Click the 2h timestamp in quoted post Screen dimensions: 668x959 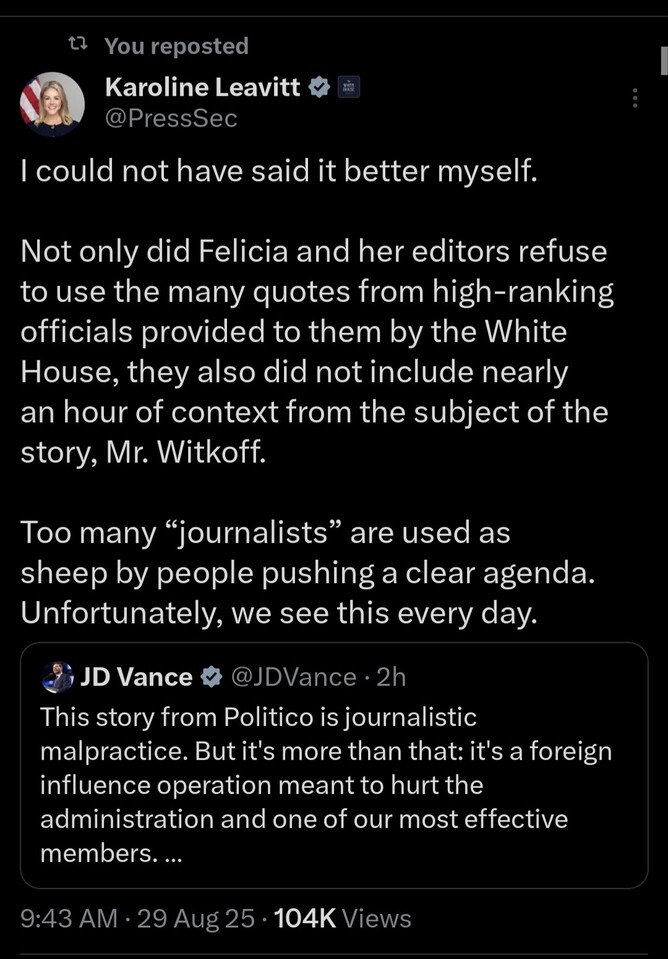point(391,677)
